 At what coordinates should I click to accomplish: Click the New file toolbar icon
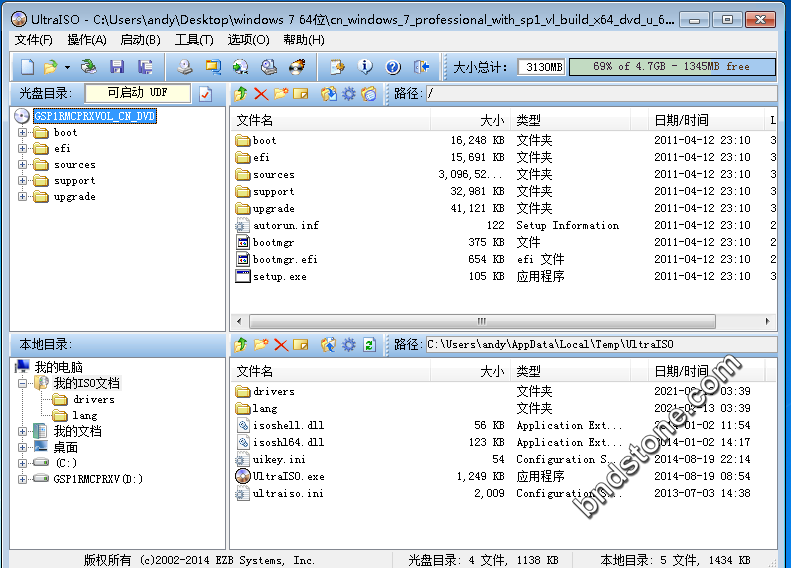tap(27, 67)
